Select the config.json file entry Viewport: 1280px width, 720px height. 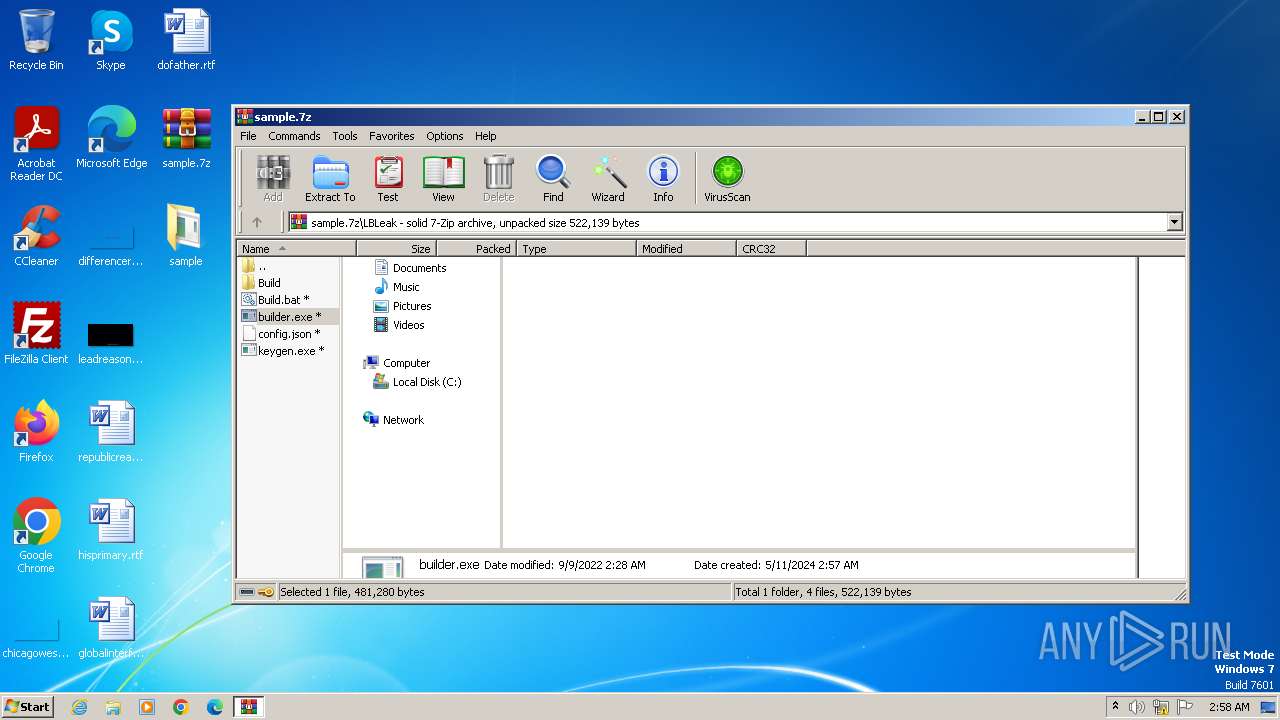point(281,334)
